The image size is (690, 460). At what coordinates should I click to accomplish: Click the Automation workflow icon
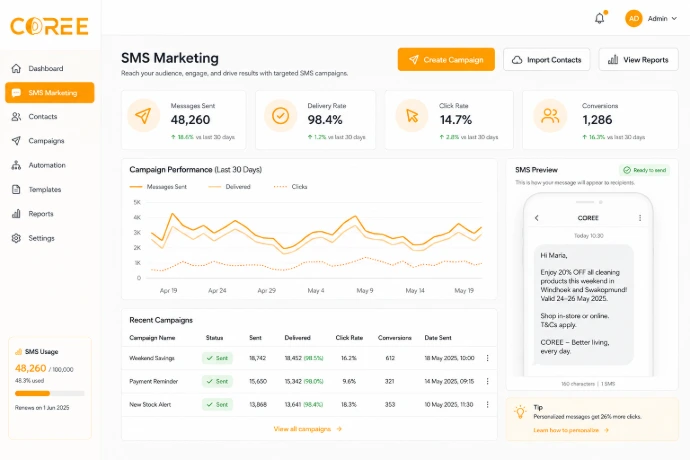(x=16, y=165)
